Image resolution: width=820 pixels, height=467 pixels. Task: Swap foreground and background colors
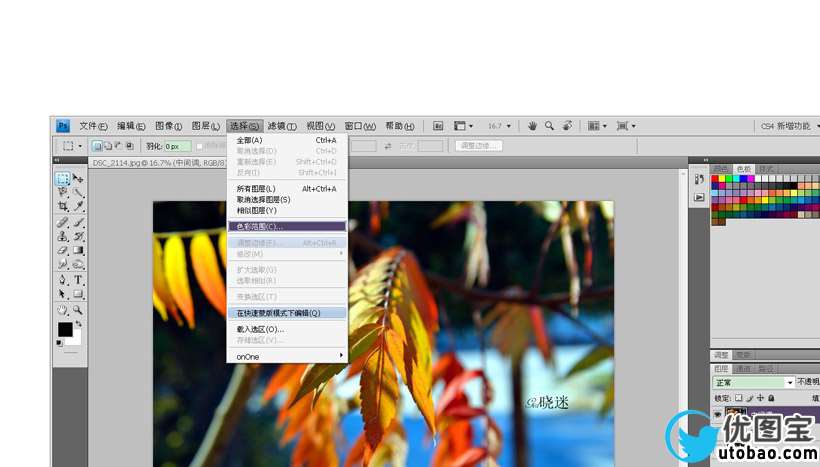coord(78,324)
